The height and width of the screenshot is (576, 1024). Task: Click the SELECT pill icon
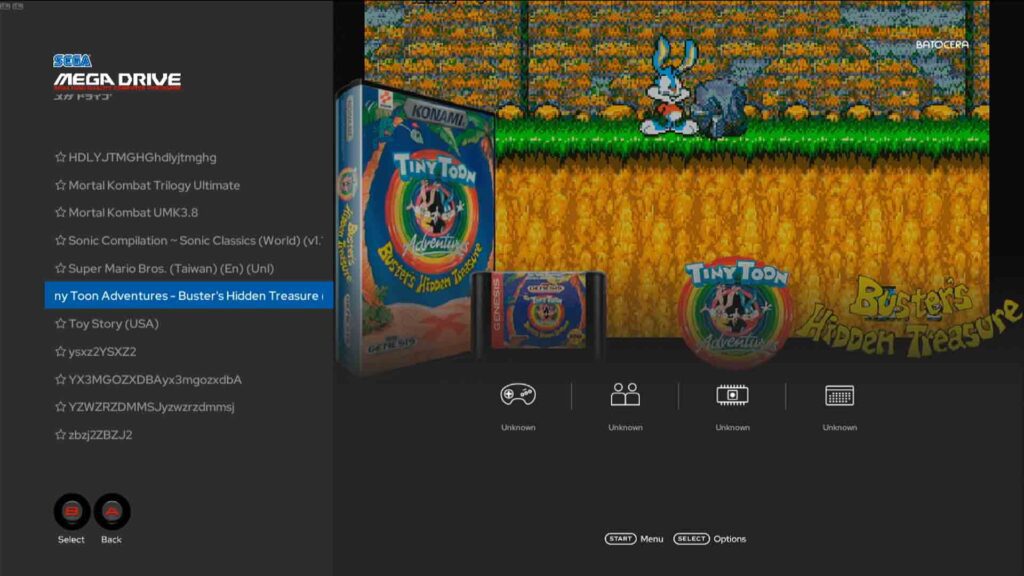[x=691, y=539]
